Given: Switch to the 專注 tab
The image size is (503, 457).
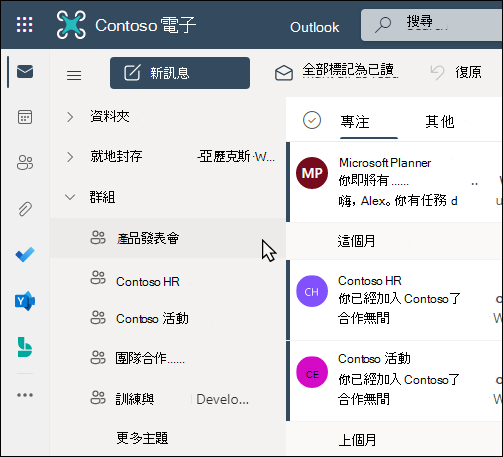Looking at the screenshot, I should 355,122.
